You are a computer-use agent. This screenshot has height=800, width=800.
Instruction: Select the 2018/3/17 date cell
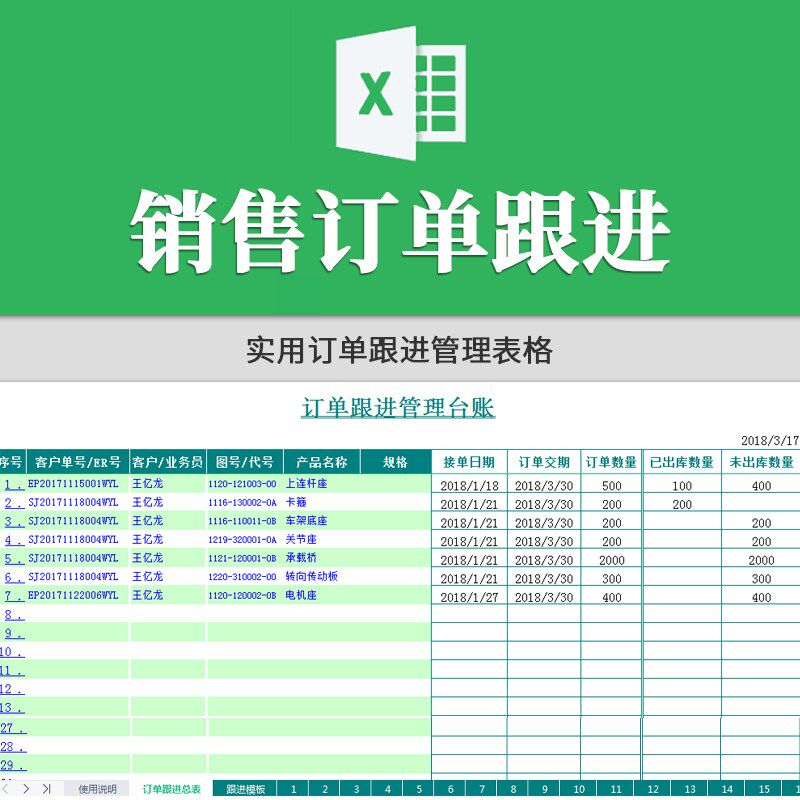tap(770, 440)
